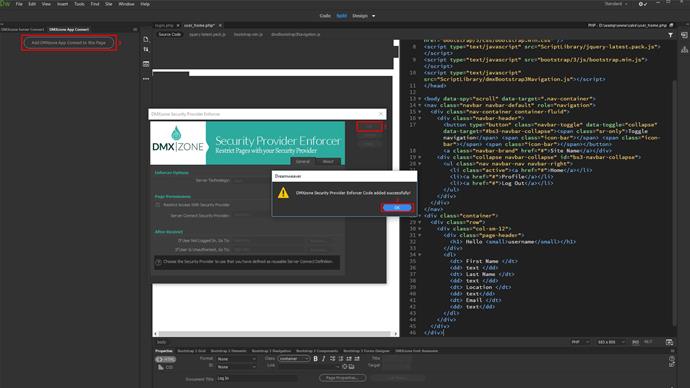The image size is (690, 388).
Task: Collapse code line 14 nav tag
Action: 419,106
